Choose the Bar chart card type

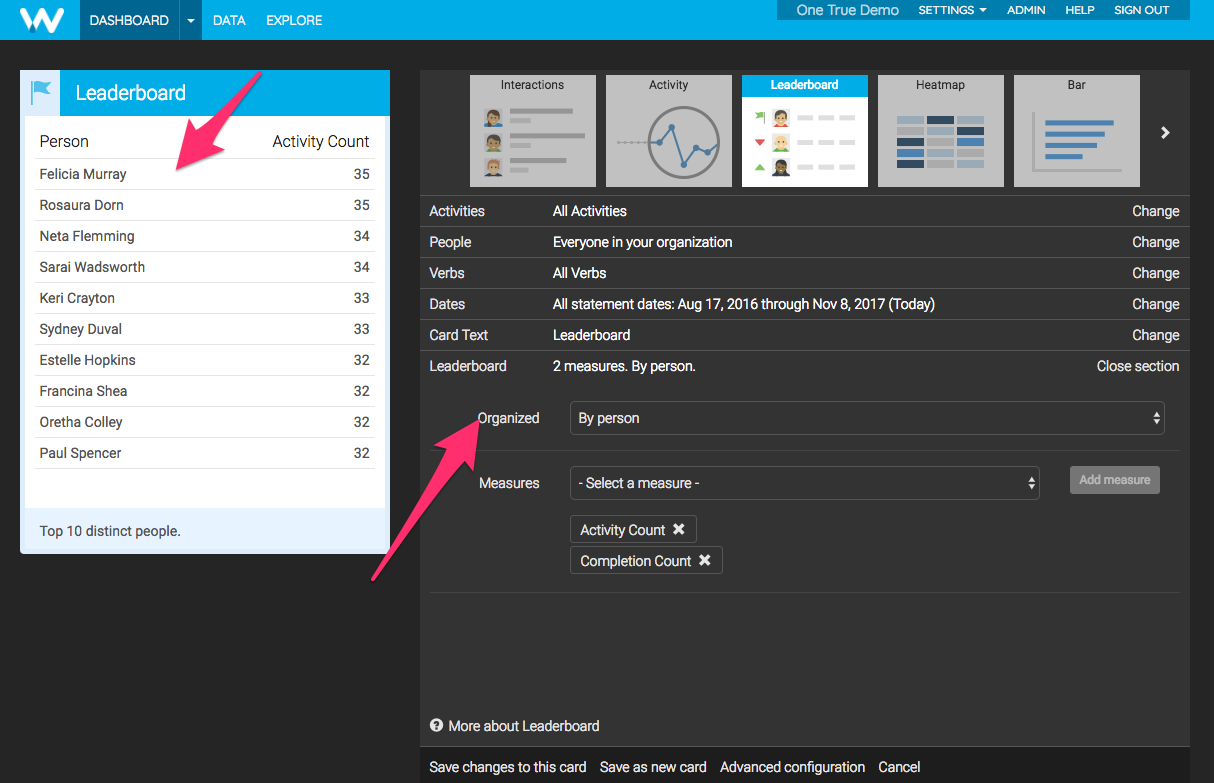1076,131
